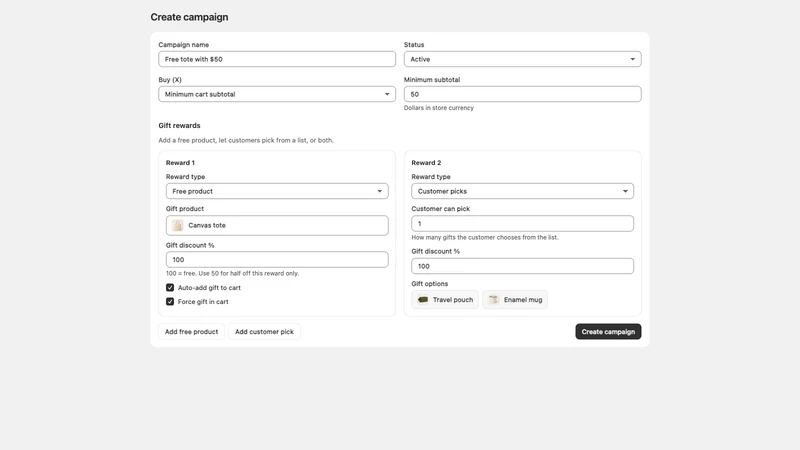
Task: Click the Reward 1 card title
Action: (180, 163)
